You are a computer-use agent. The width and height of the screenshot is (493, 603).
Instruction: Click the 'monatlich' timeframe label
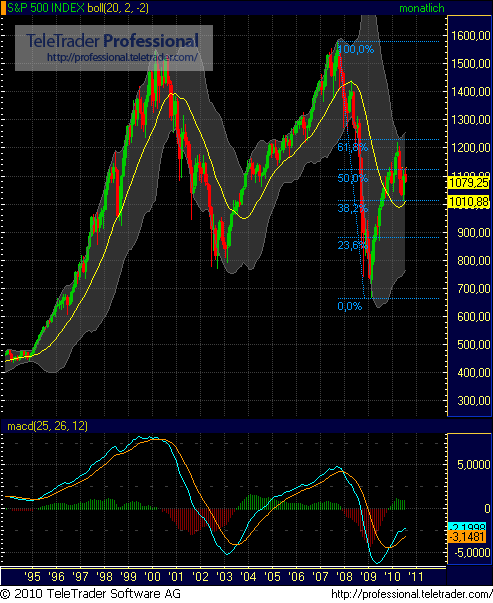[x=421, y=8]
